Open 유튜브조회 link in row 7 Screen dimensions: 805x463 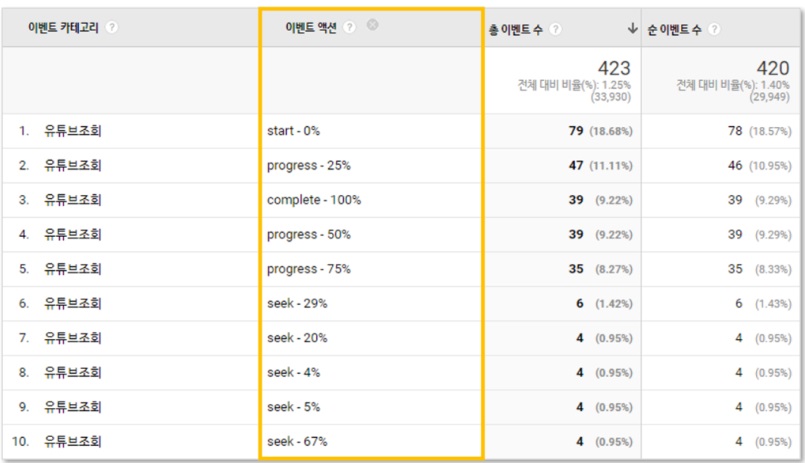pos(73,338)
